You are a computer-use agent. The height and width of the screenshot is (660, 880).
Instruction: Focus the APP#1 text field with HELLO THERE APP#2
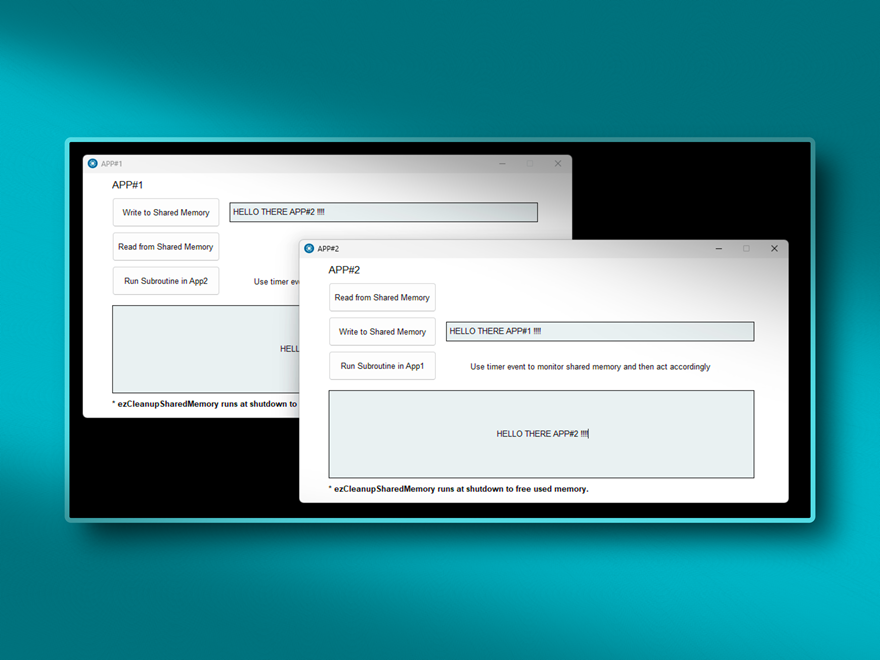coord(383,212)
